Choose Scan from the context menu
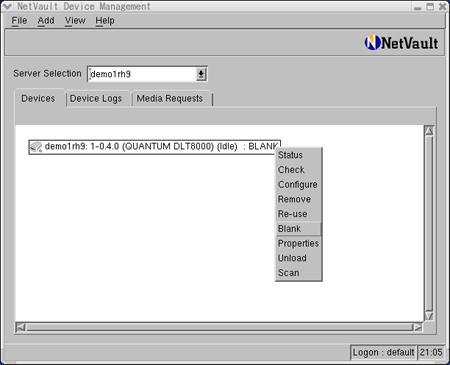This screenshot has height=365, width=450. (x=298, y=273)
